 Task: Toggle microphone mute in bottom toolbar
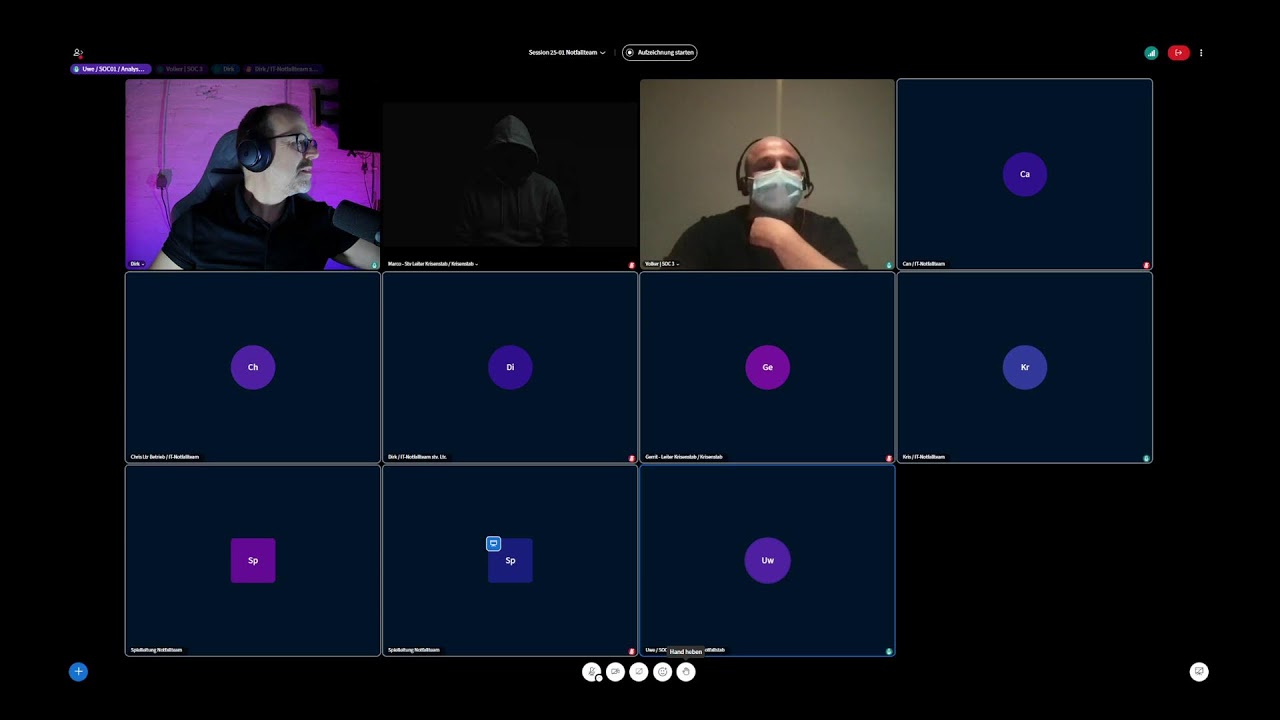tap(592, 672)
